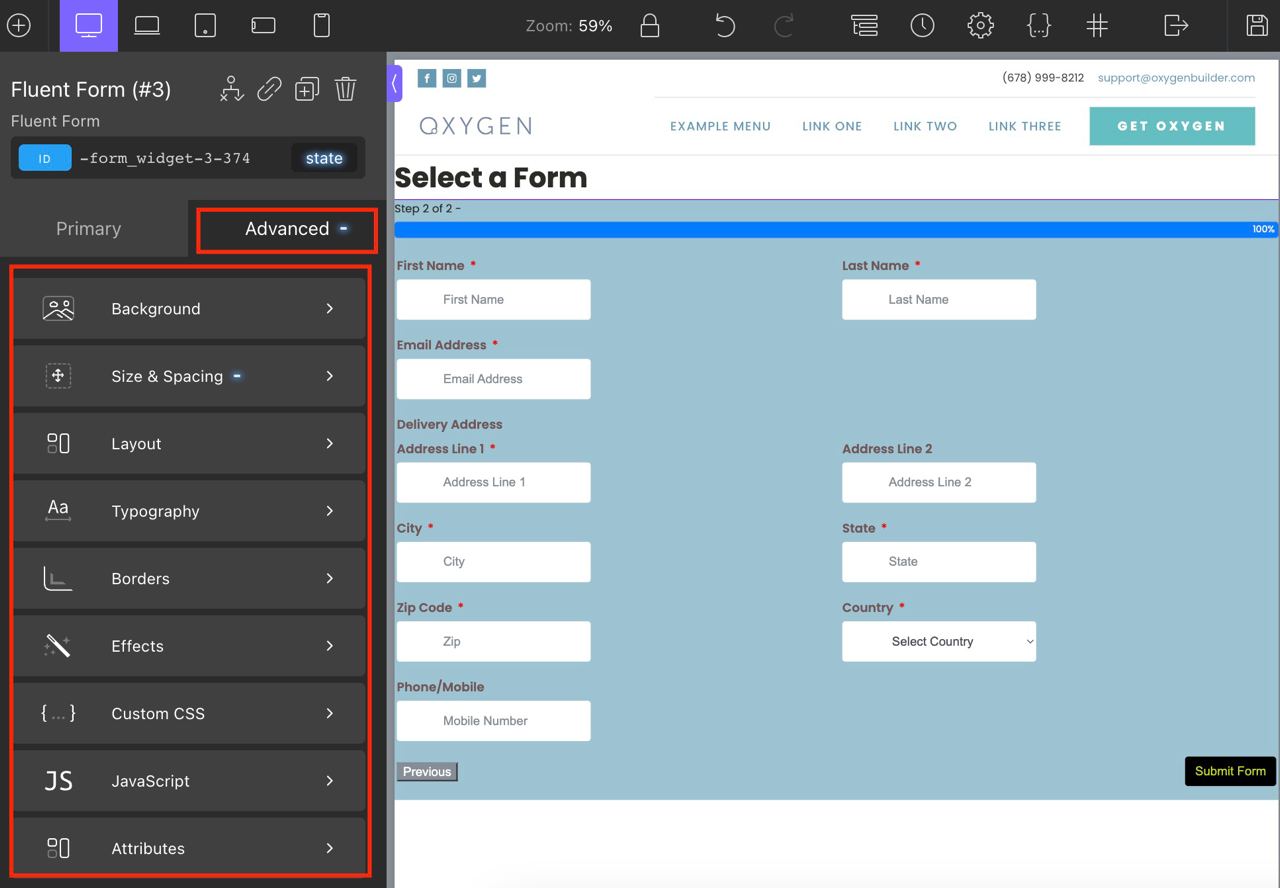Viewport: 1280px width, 888px height.
Task: Duplicate the Fluent Form element
Action: tap(306, 89)
